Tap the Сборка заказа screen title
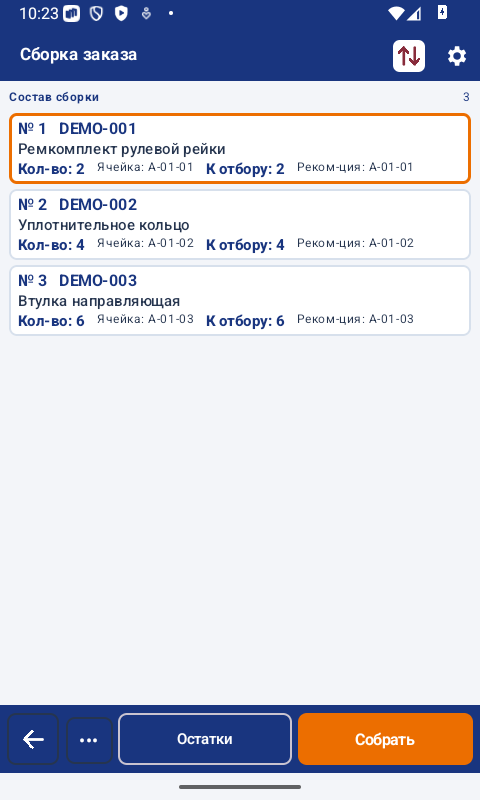Screen dimensions: 480x800 click(x=79, y=55)
